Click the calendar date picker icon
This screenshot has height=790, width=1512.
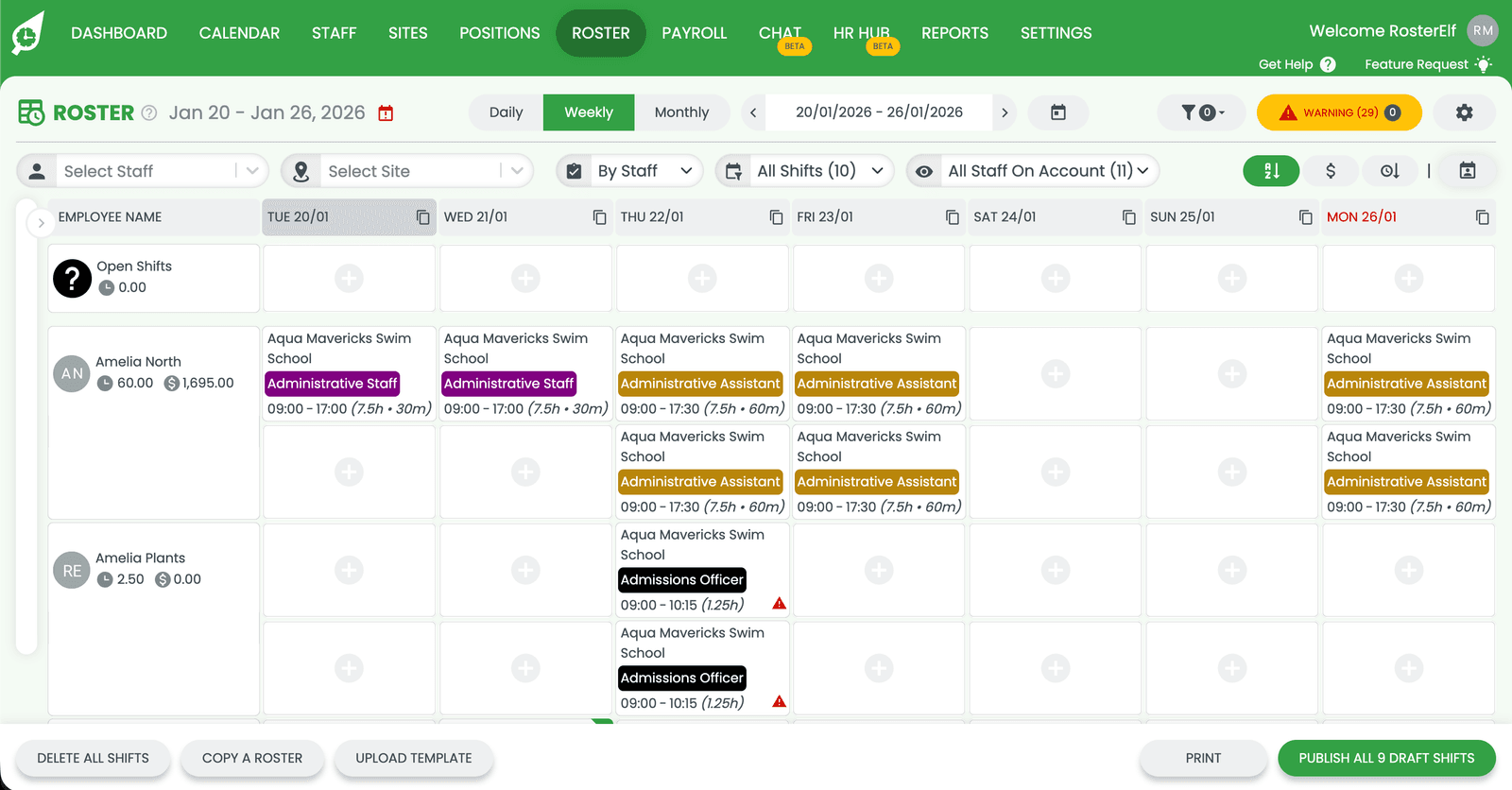click(1058, 112)
